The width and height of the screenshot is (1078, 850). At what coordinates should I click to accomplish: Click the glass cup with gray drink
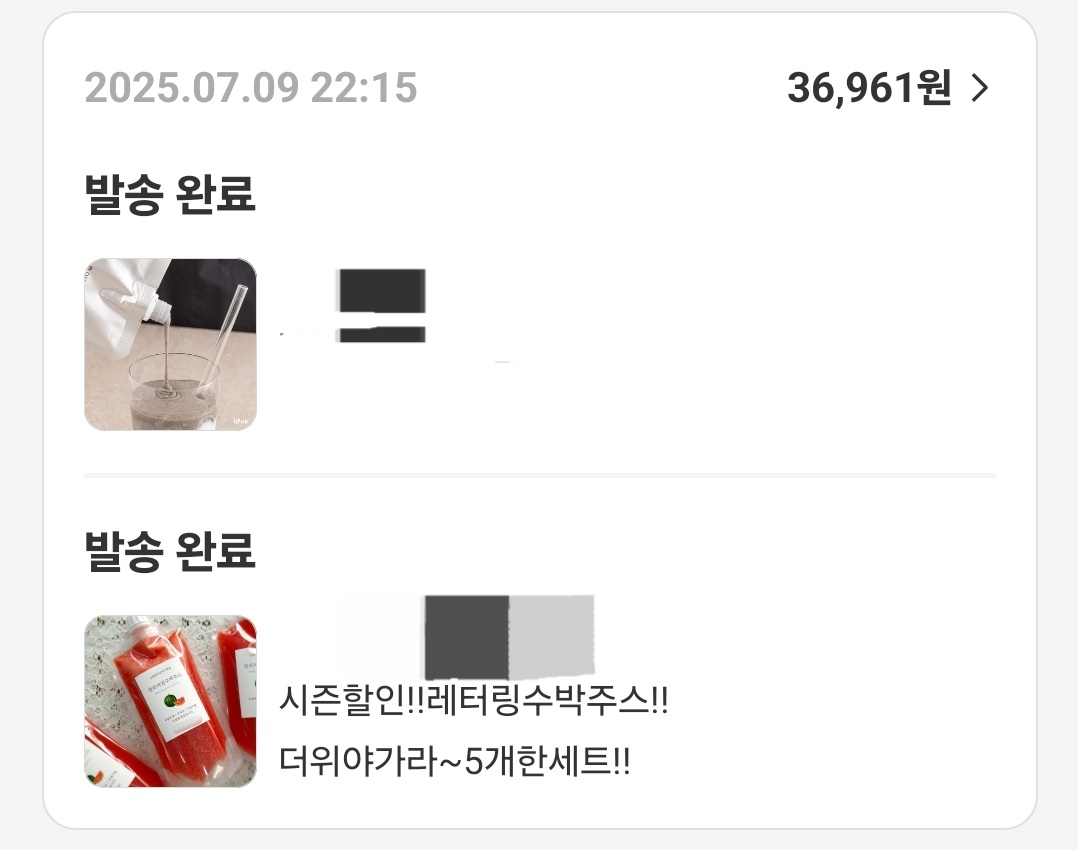click(173, 392)
